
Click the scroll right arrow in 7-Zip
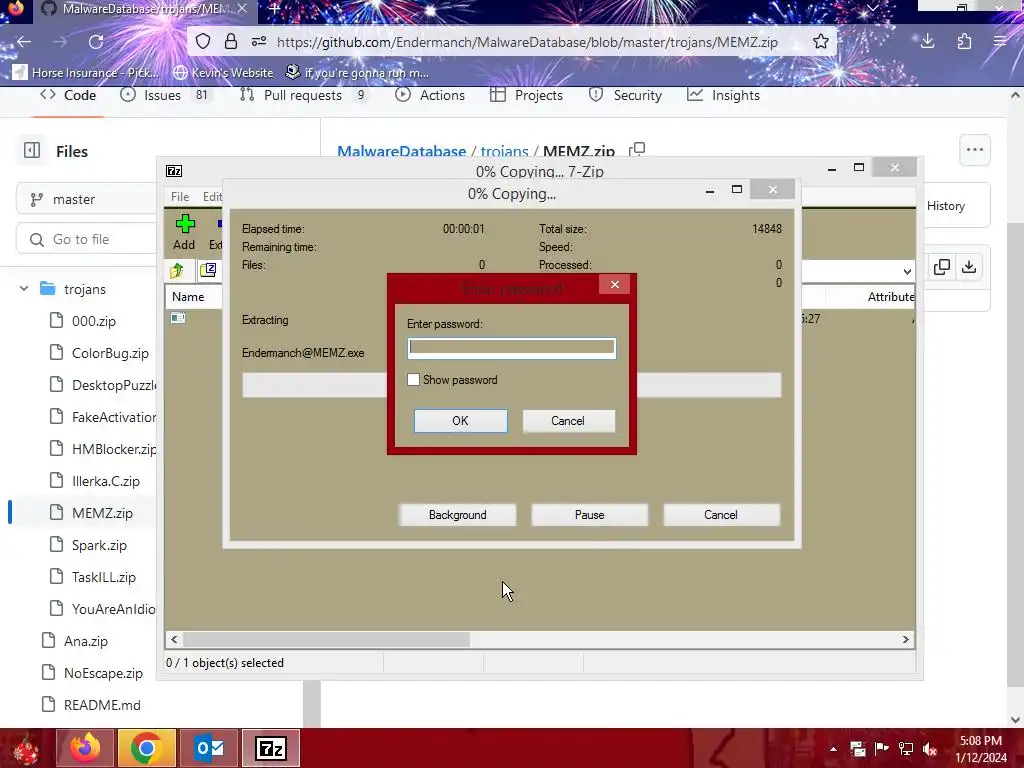(x=905, y=639)
